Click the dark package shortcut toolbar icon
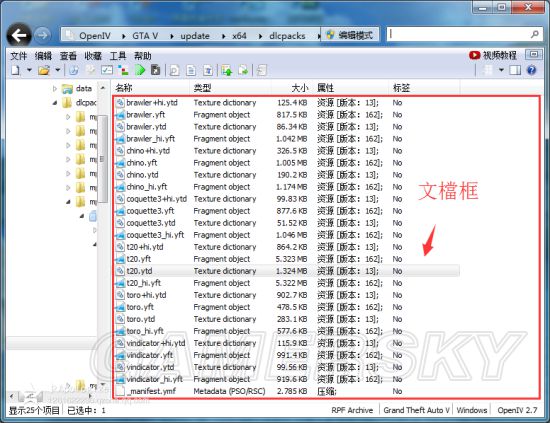 click(155, 70)
